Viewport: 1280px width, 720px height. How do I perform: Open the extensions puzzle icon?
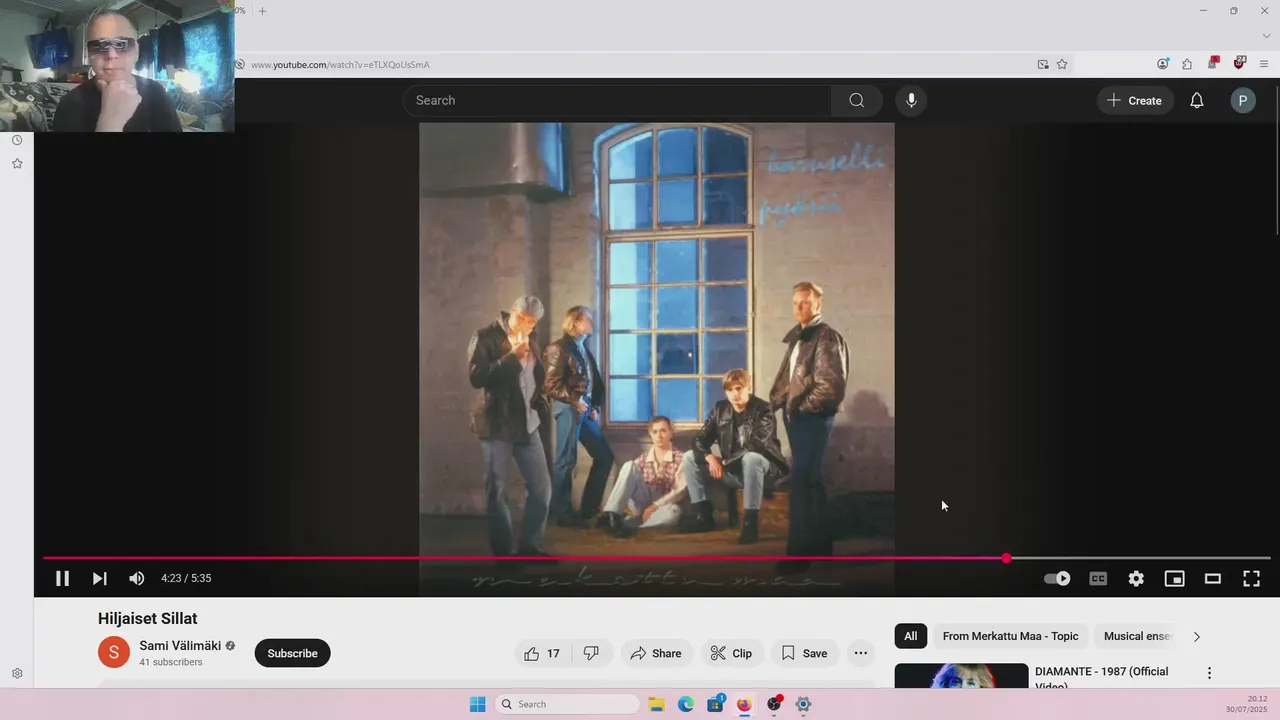point(1187,64)
